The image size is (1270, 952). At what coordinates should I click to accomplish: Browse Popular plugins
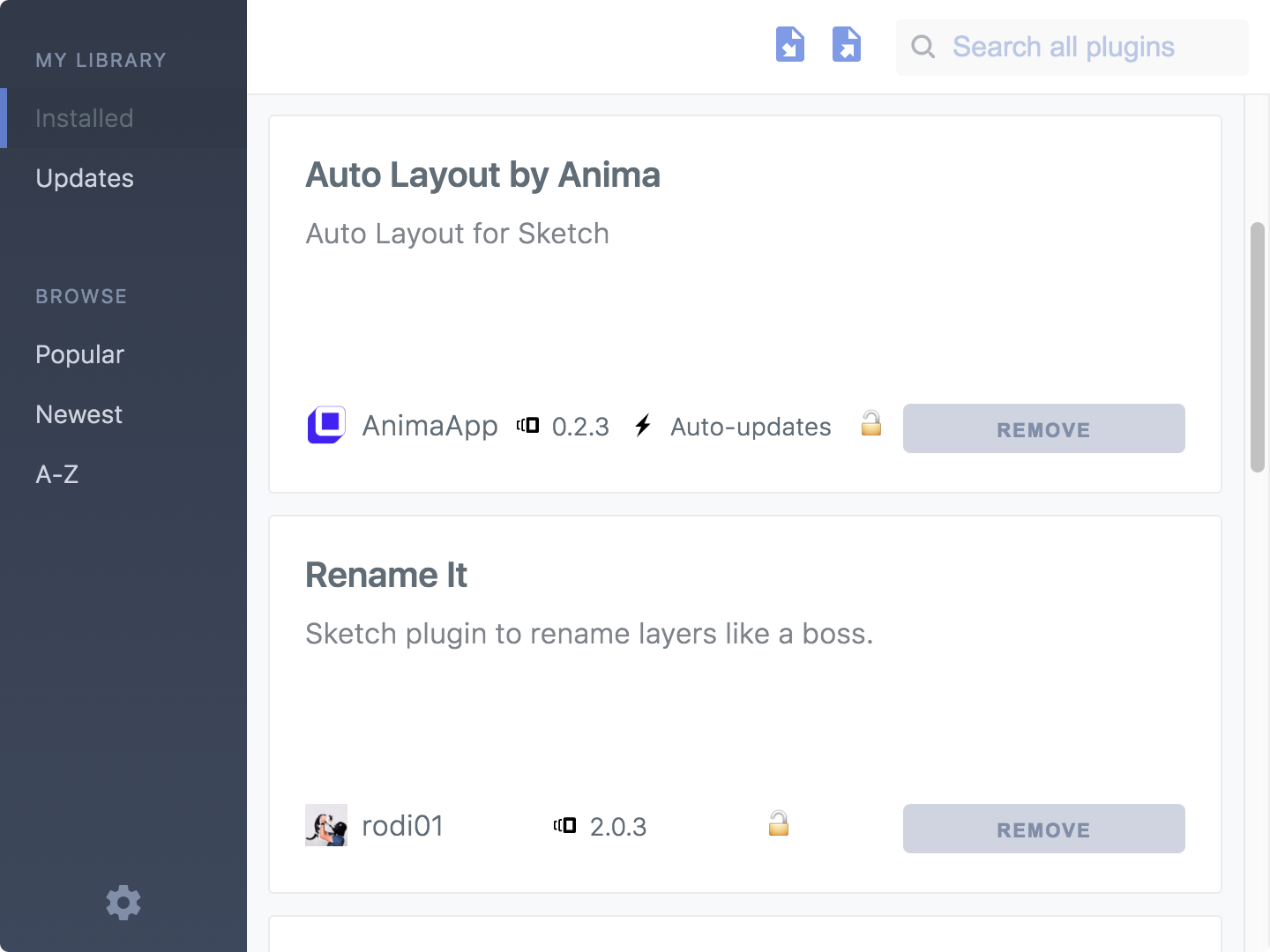tap(79, 354)
